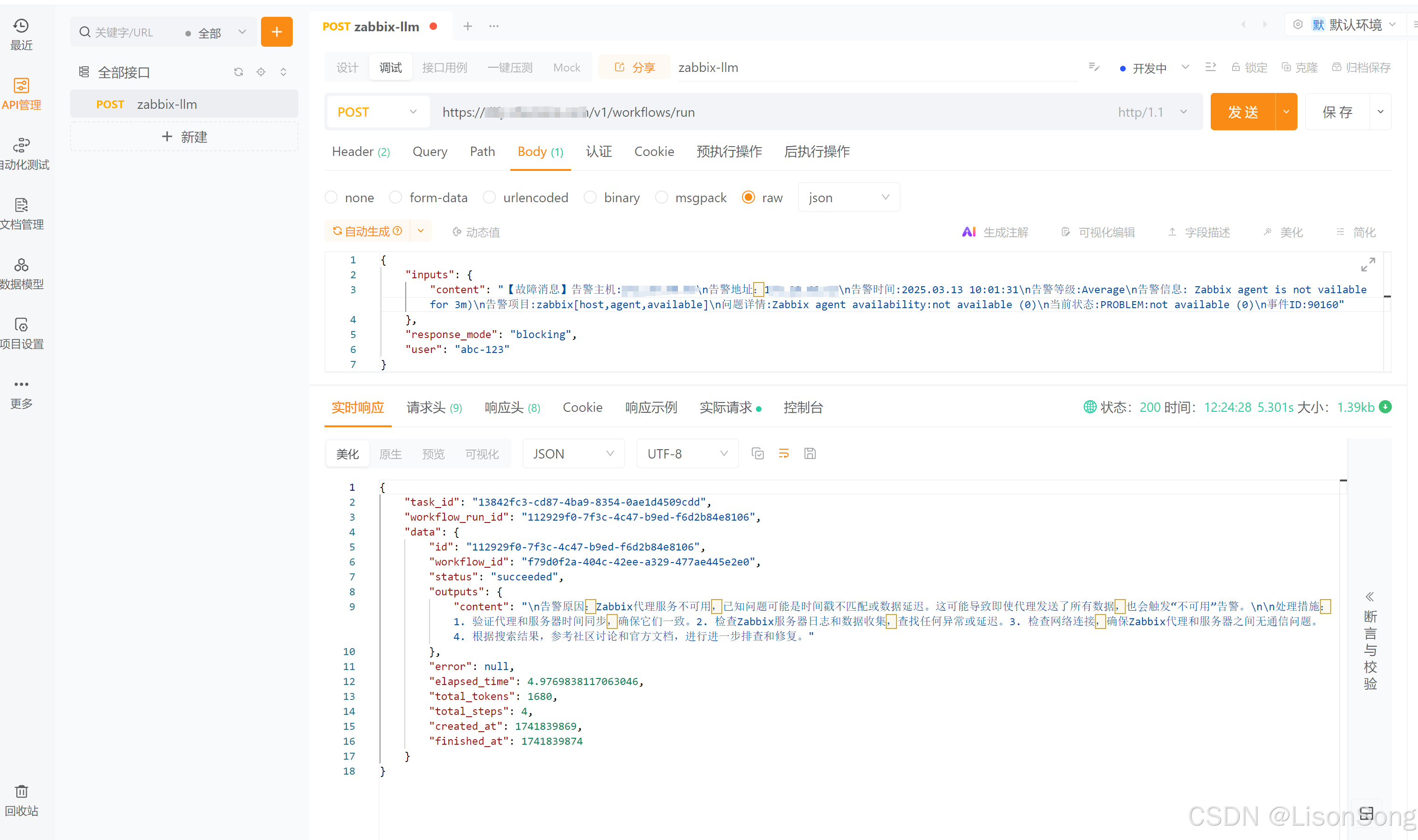Click the orange plus add button
Viewport: 1418px width, 840px height.
[276, 32]
